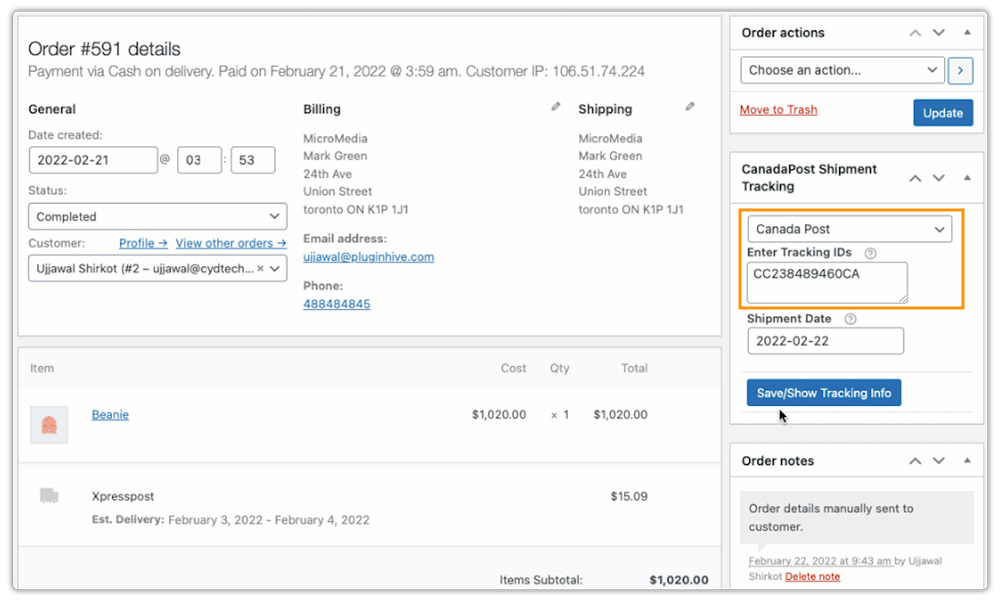
Task: Click the Est. Delivery date range text
Action: tap(268, 520)
